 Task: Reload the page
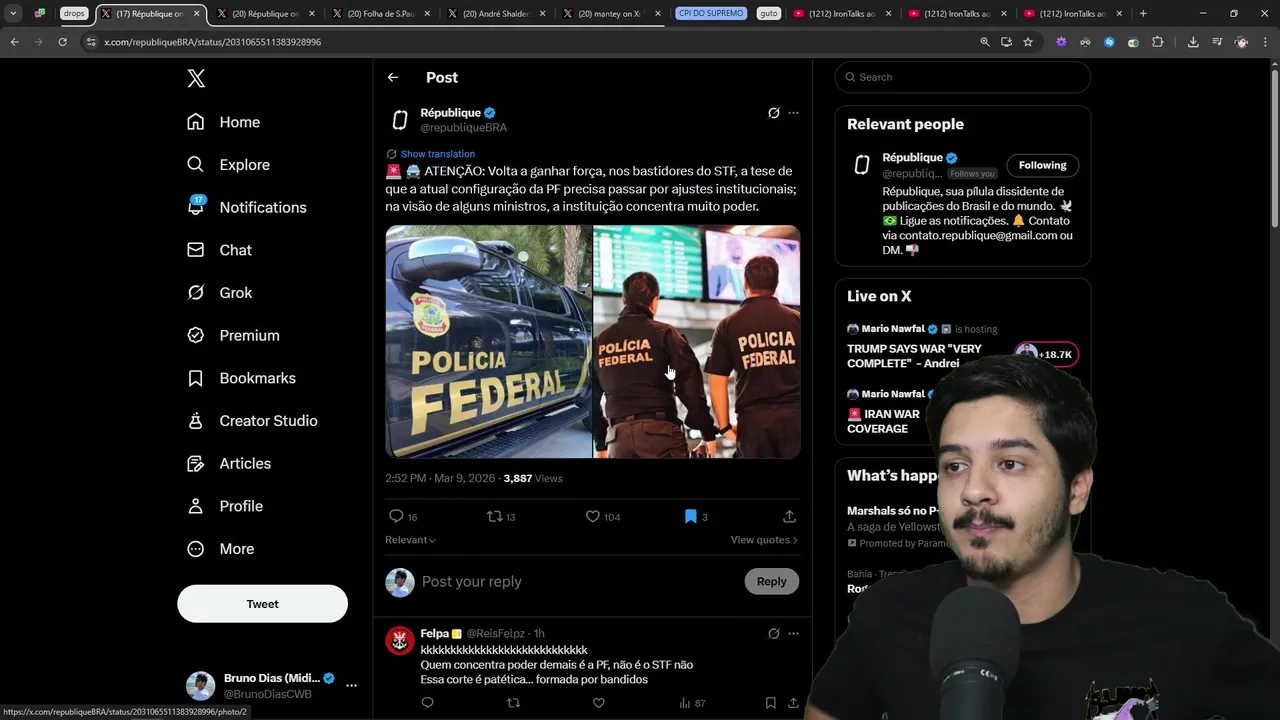pyautogui.click(x=62, y=42)
